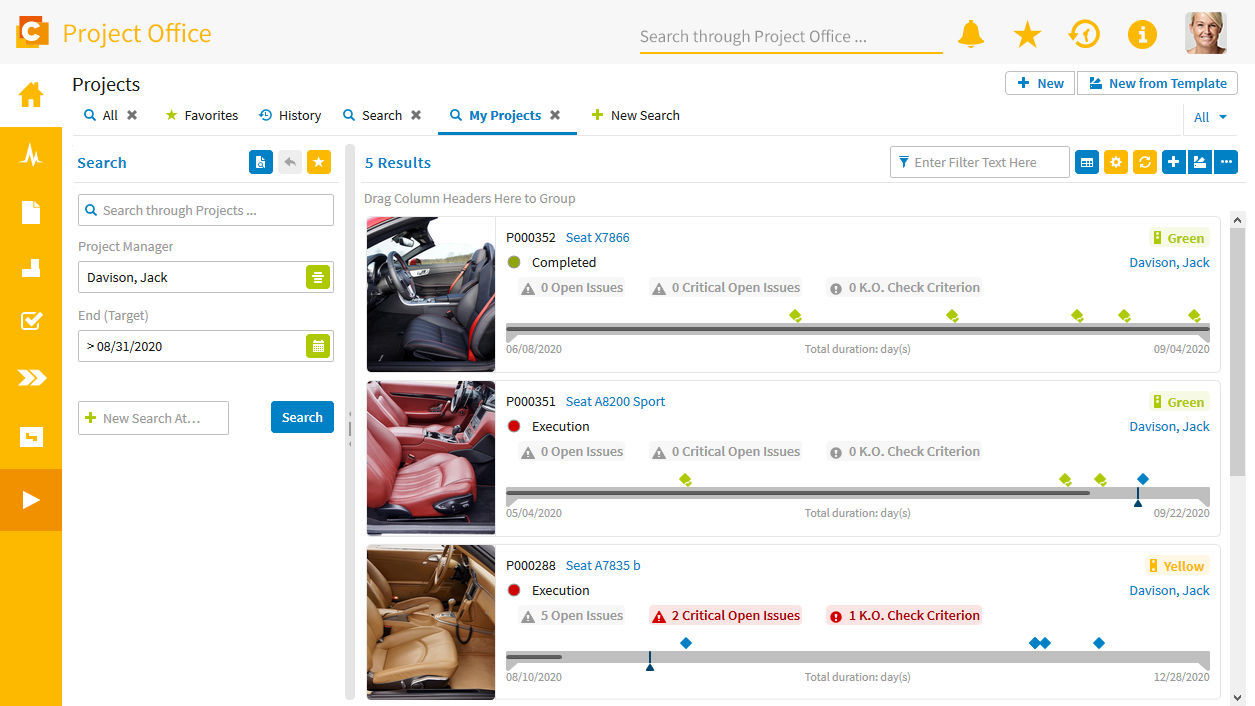1255x706 pixels.
Task: Select the activity monitor icon in sidebar
Action: tap(31, 155)
